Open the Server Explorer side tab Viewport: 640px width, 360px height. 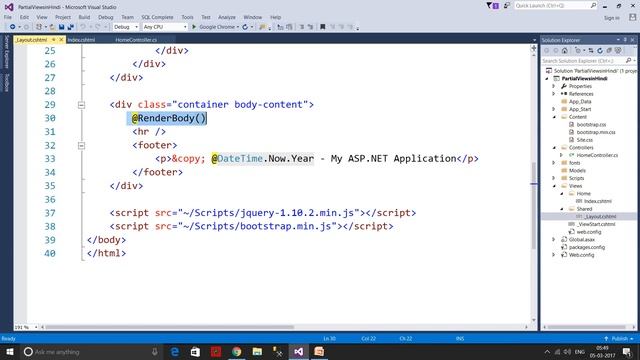coord(6,51)
